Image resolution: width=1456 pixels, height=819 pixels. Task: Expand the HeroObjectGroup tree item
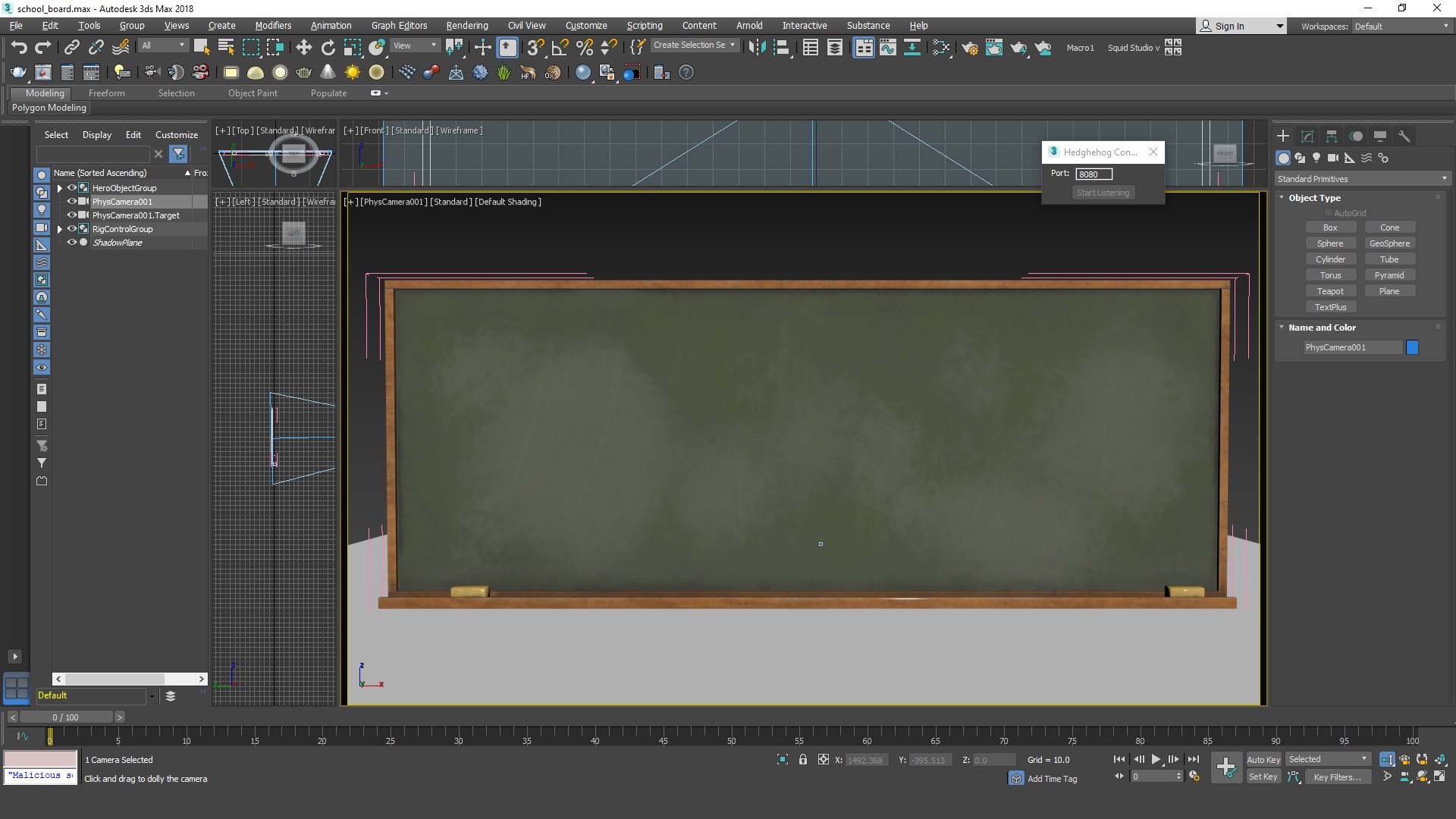click(x=59, y=188)
